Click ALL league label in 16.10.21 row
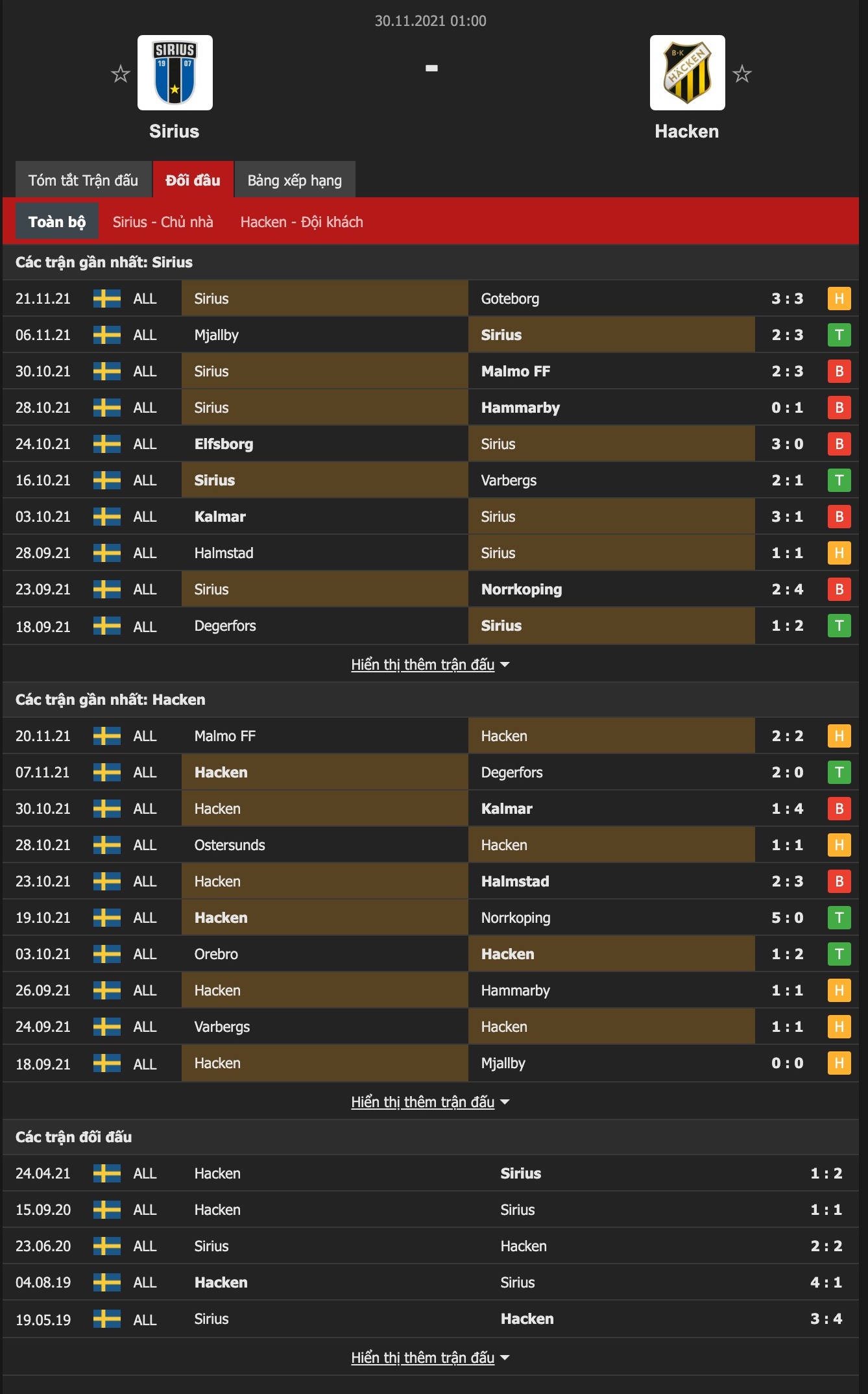 145,480
